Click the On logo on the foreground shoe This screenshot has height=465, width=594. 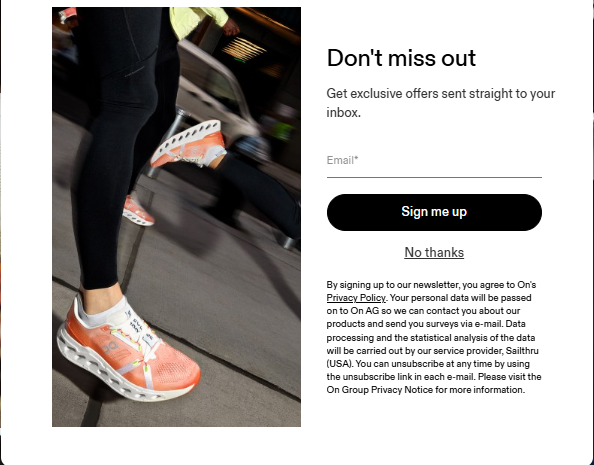point(110,347)
